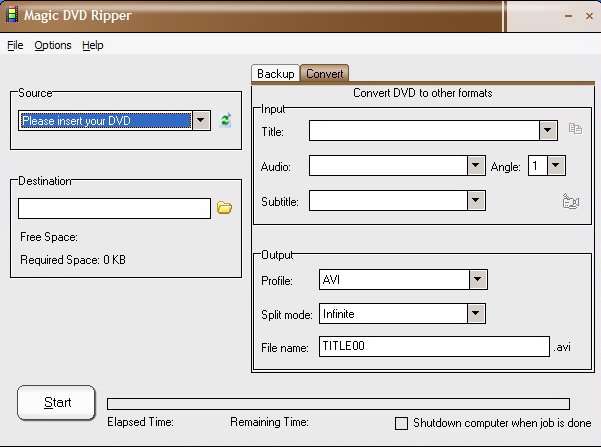Click the job progress bar
The width and height of the screenshot is (601, 447).
(x=338, y=404)
